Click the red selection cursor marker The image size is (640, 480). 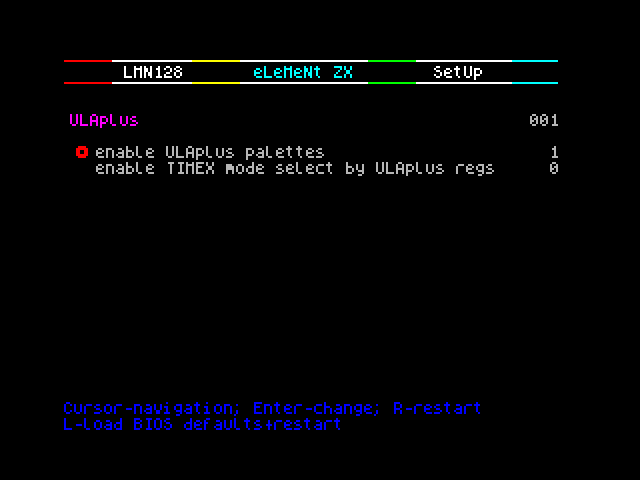(82, 152)
